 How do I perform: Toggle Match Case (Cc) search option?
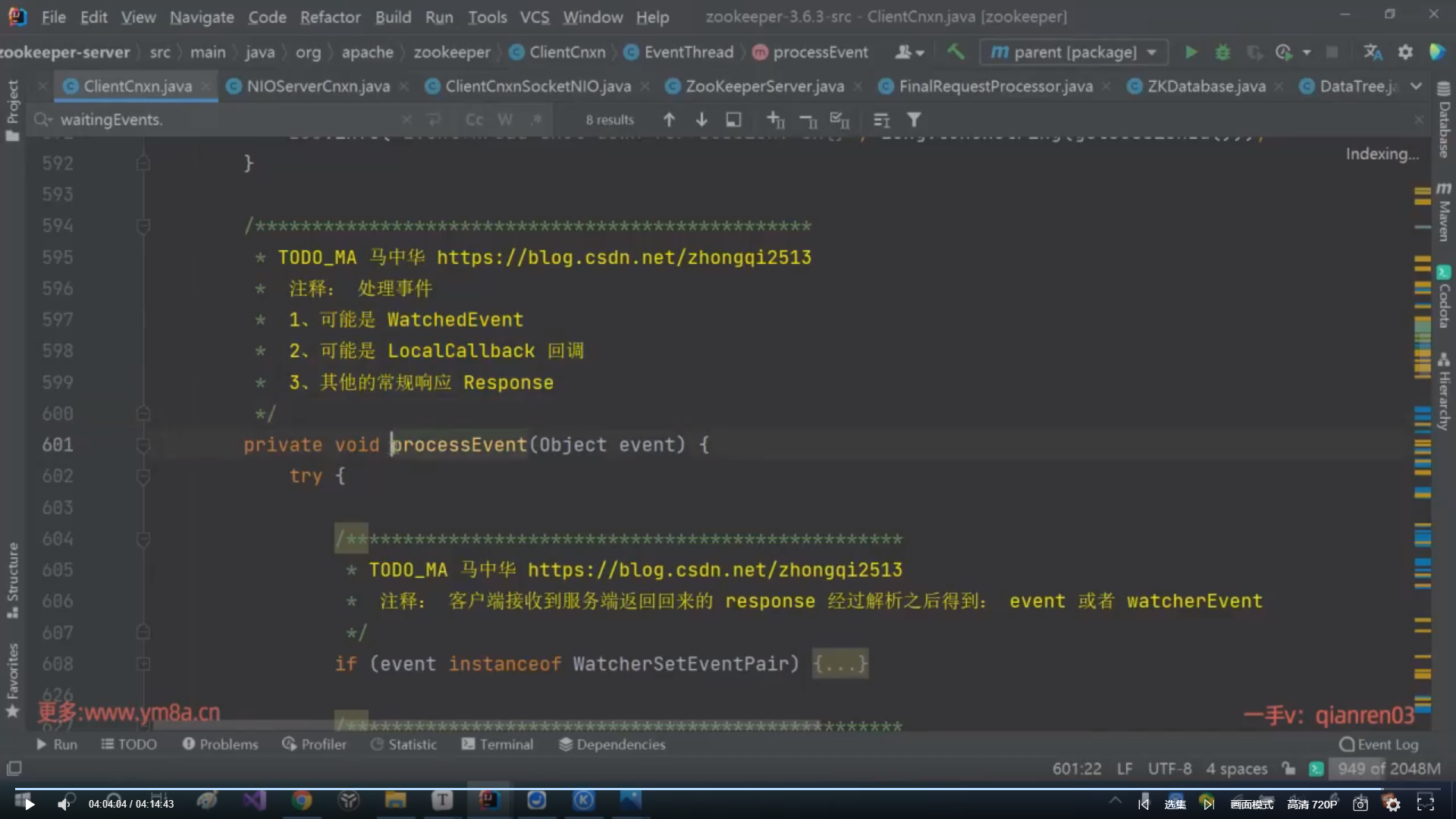coord(474,120)
